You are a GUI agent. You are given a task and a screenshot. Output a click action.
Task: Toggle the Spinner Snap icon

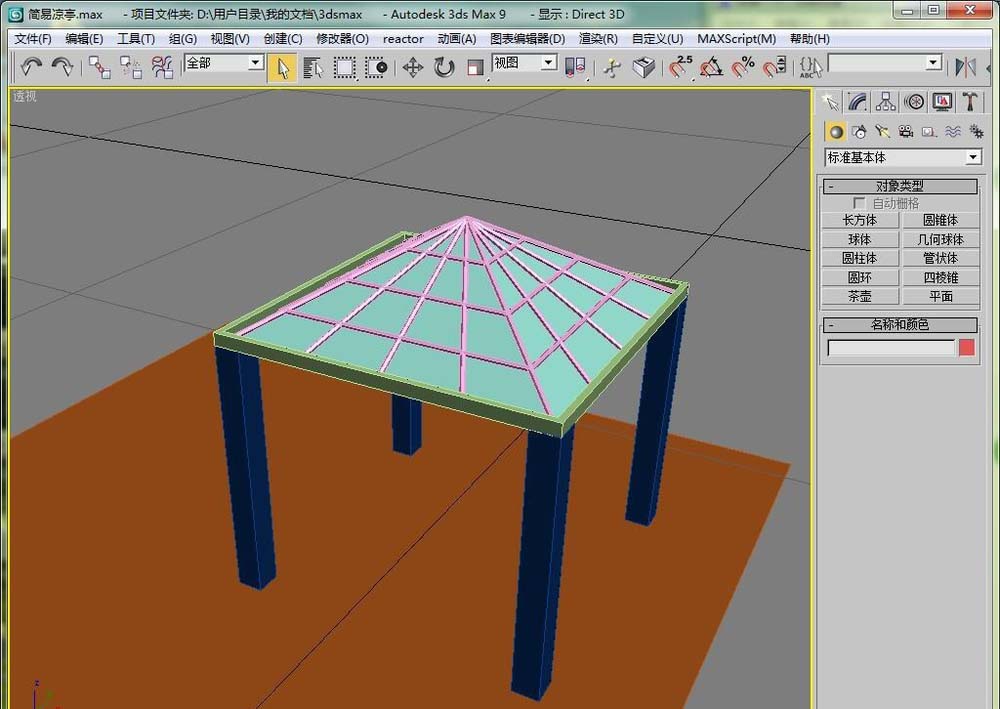click(774, 67)
